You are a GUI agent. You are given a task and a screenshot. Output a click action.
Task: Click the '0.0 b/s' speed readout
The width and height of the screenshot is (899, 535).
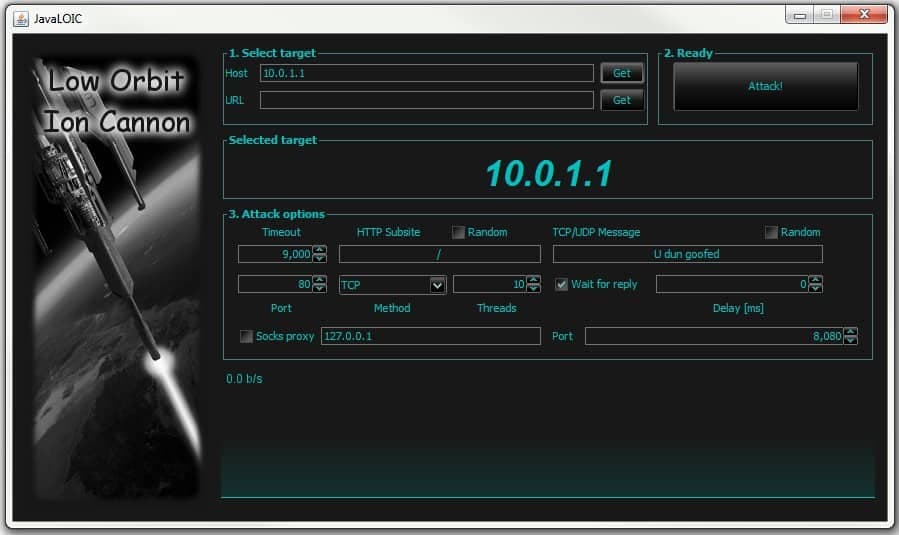click(244, 379)
